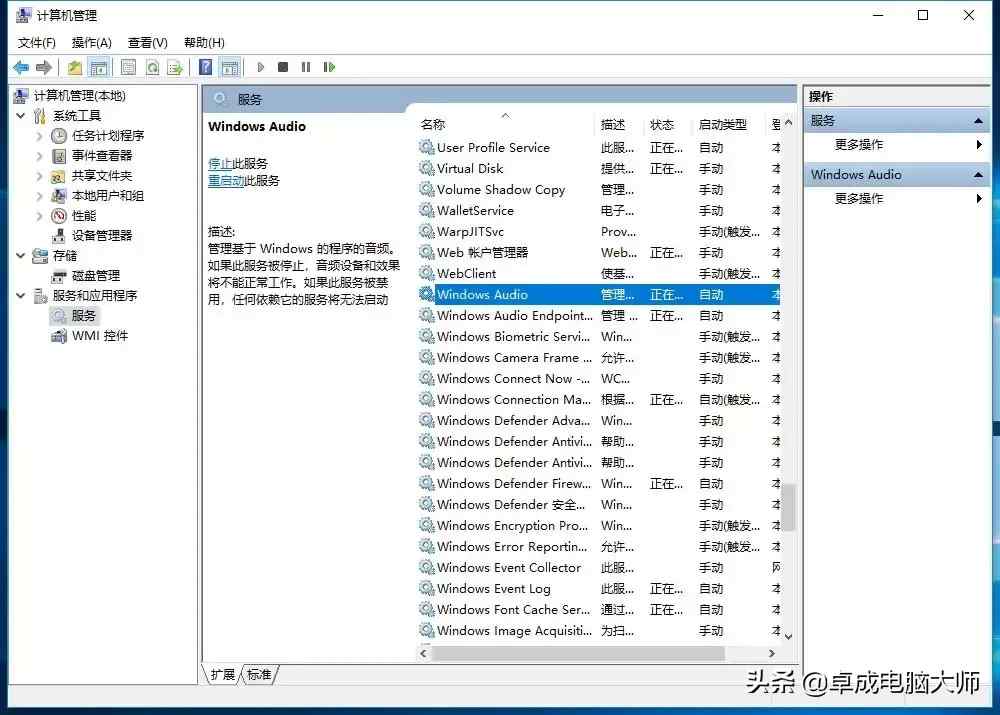Image resolution: width=1000 pixels, height=715 pixels.
Task: Open the Help toolbar icon
Action: [x=205, y=67]
